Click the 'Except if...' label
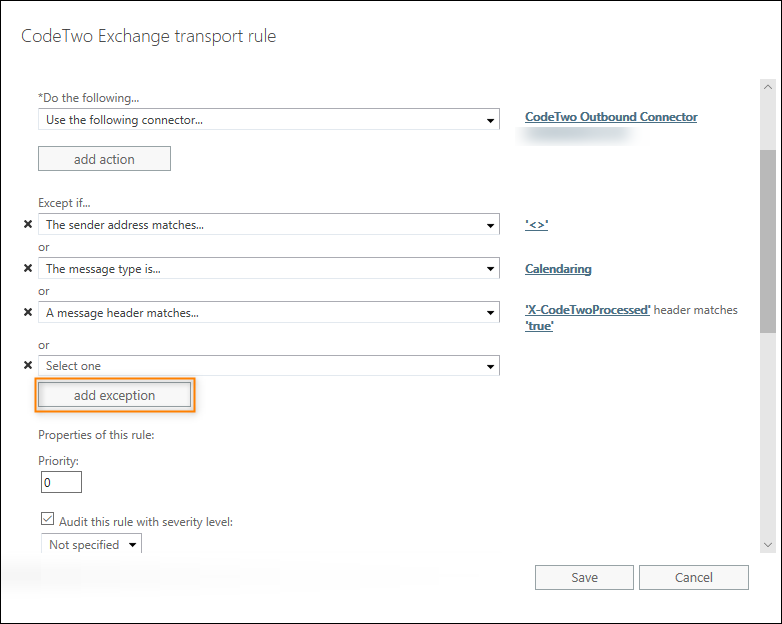Image resolution: width=782 pixels, height=624 pixels. pyautogui.click(x=64, y=203)
